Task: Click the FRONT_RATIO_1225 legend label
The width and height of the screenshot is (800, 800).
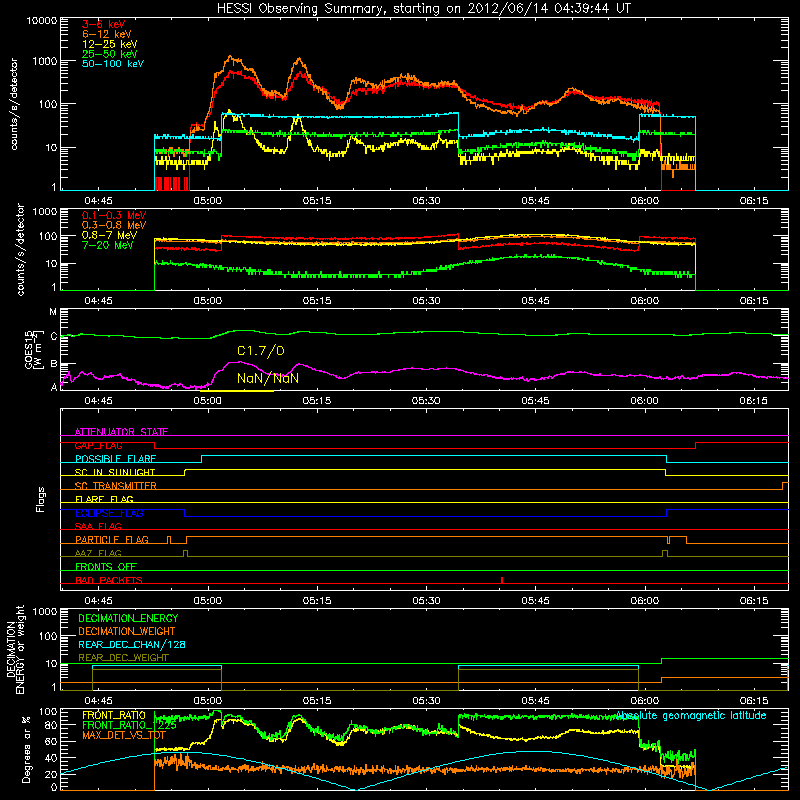Action: [129, 725]
